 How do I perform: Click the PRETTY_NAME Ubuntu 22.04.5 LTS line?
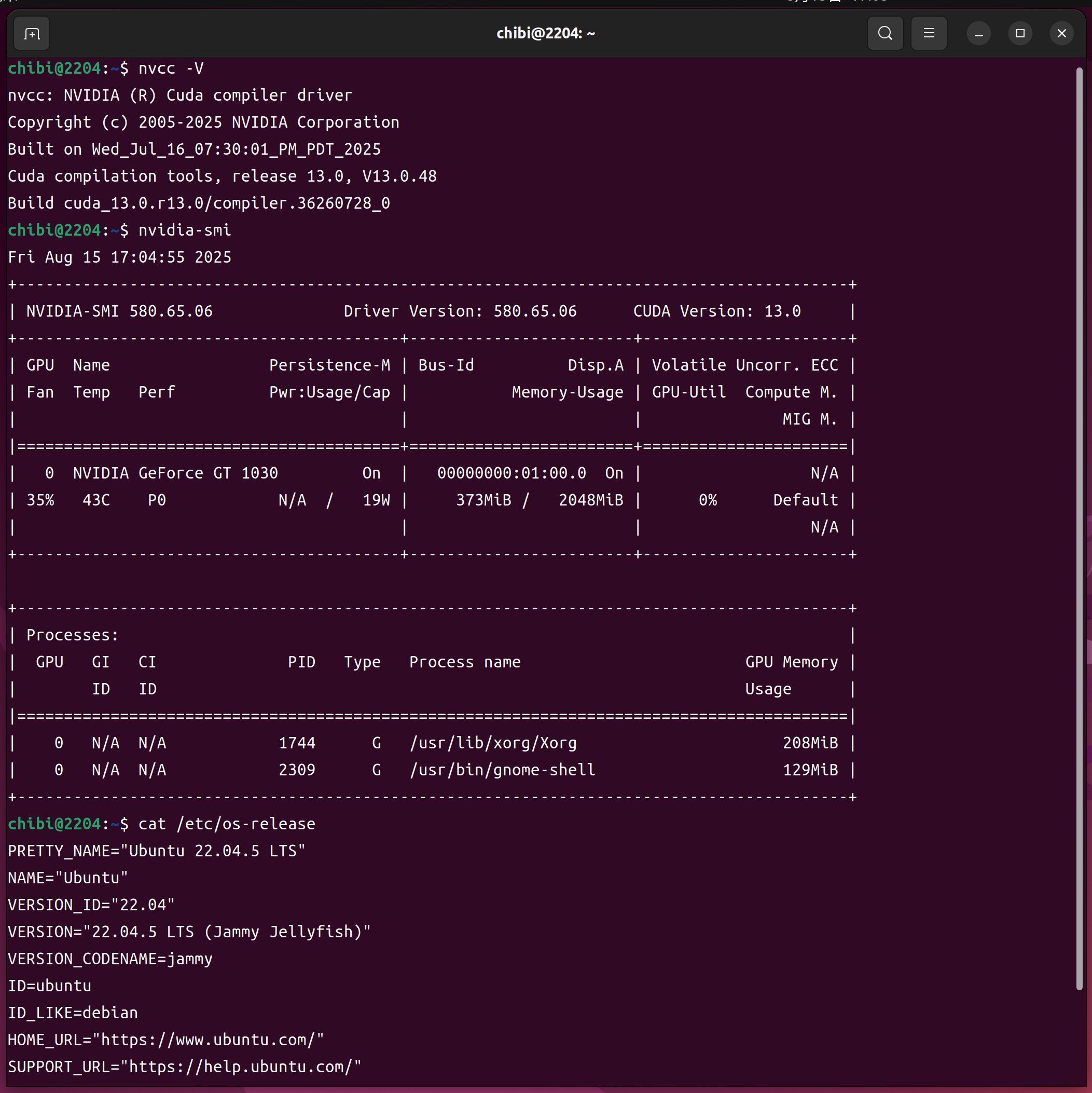point(157,851)
